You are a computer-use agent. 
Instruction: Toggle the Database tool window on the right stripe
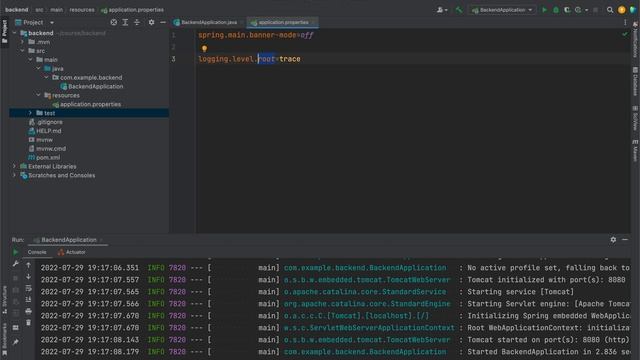(635, 82)
